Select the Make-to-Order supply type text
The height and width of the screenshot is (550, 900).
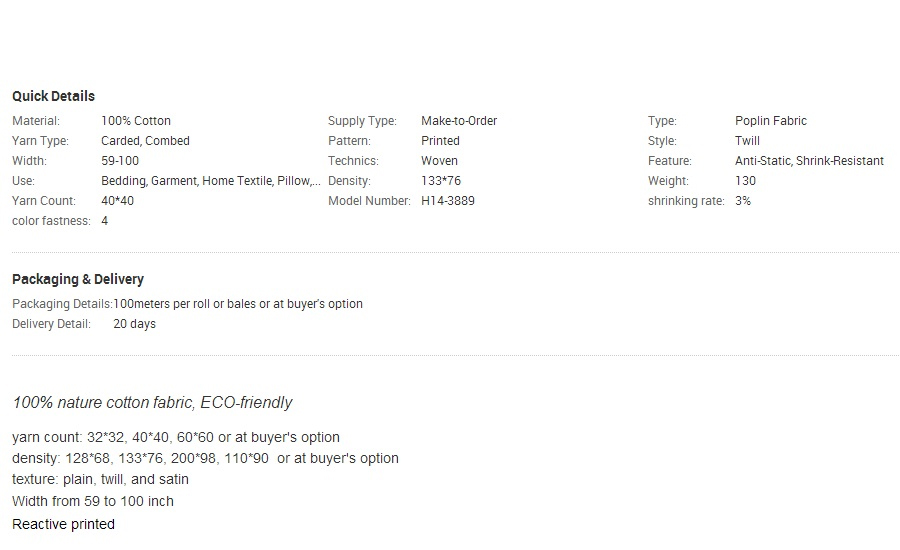[x=459, y=121]
